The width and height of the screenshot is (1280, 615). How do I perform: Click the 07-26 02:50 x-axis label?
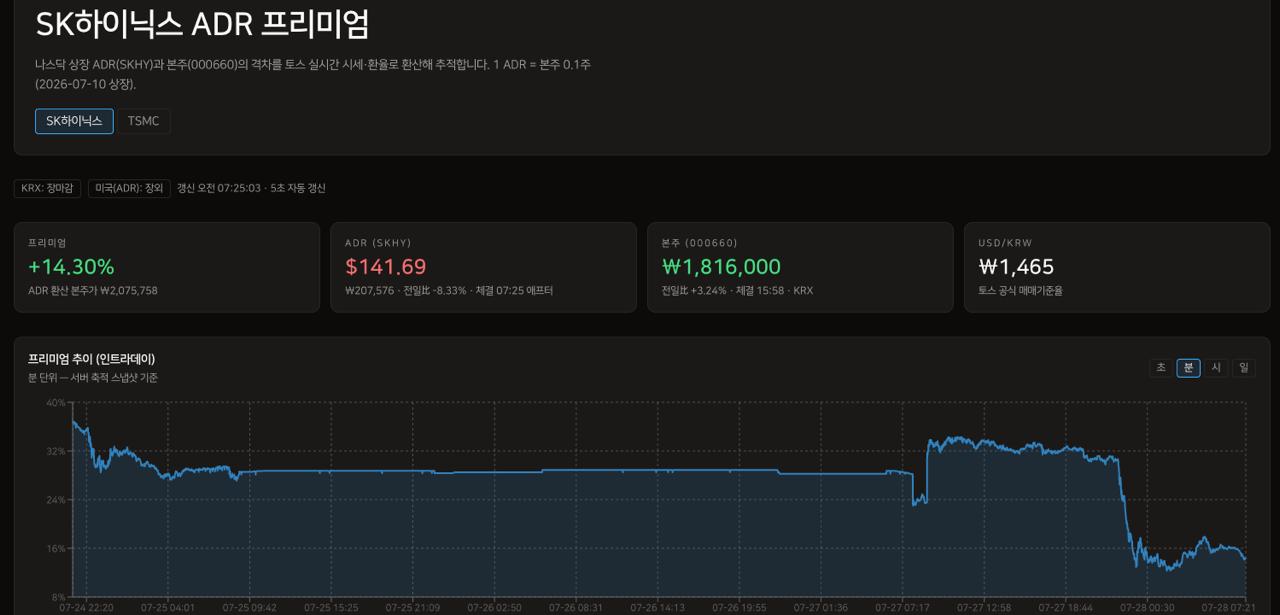(x=494, y=607)
